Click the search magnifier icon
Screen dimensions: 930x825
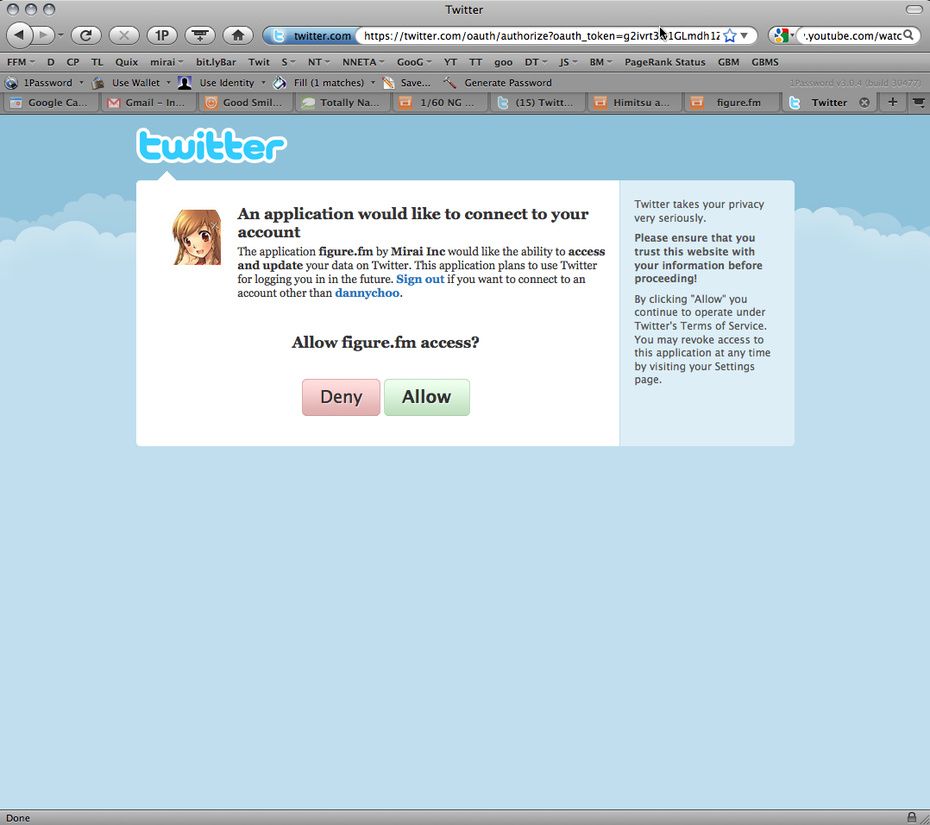tap(908, 36)
